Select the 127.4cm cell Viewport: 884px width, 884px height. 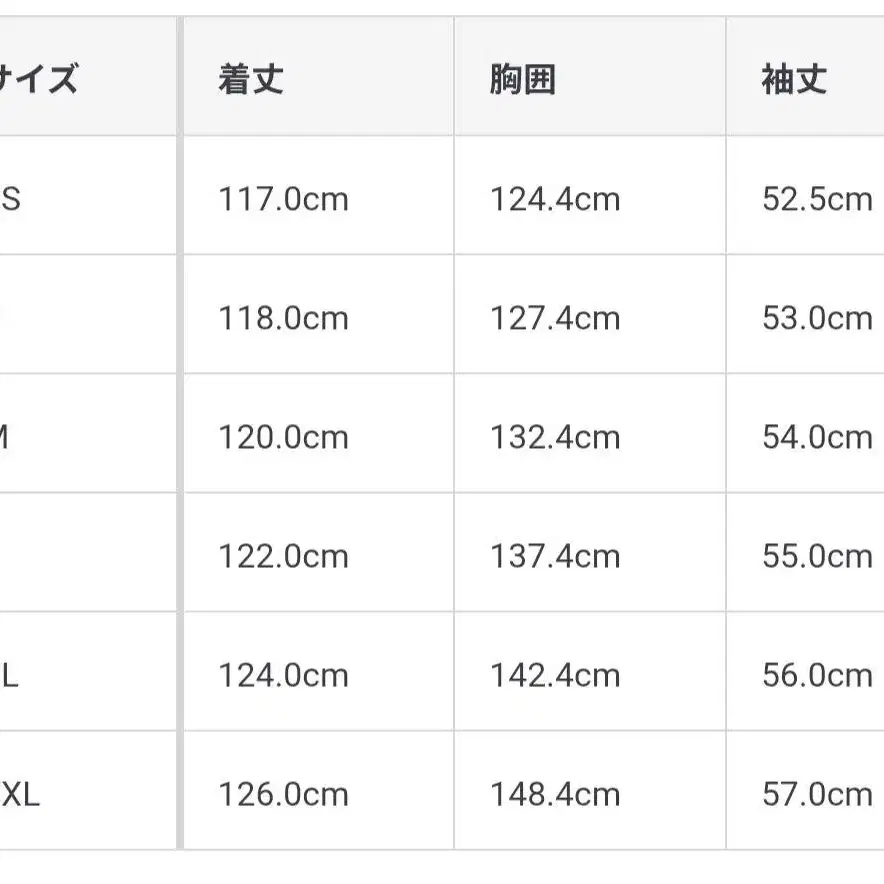(x=555, y=318)
